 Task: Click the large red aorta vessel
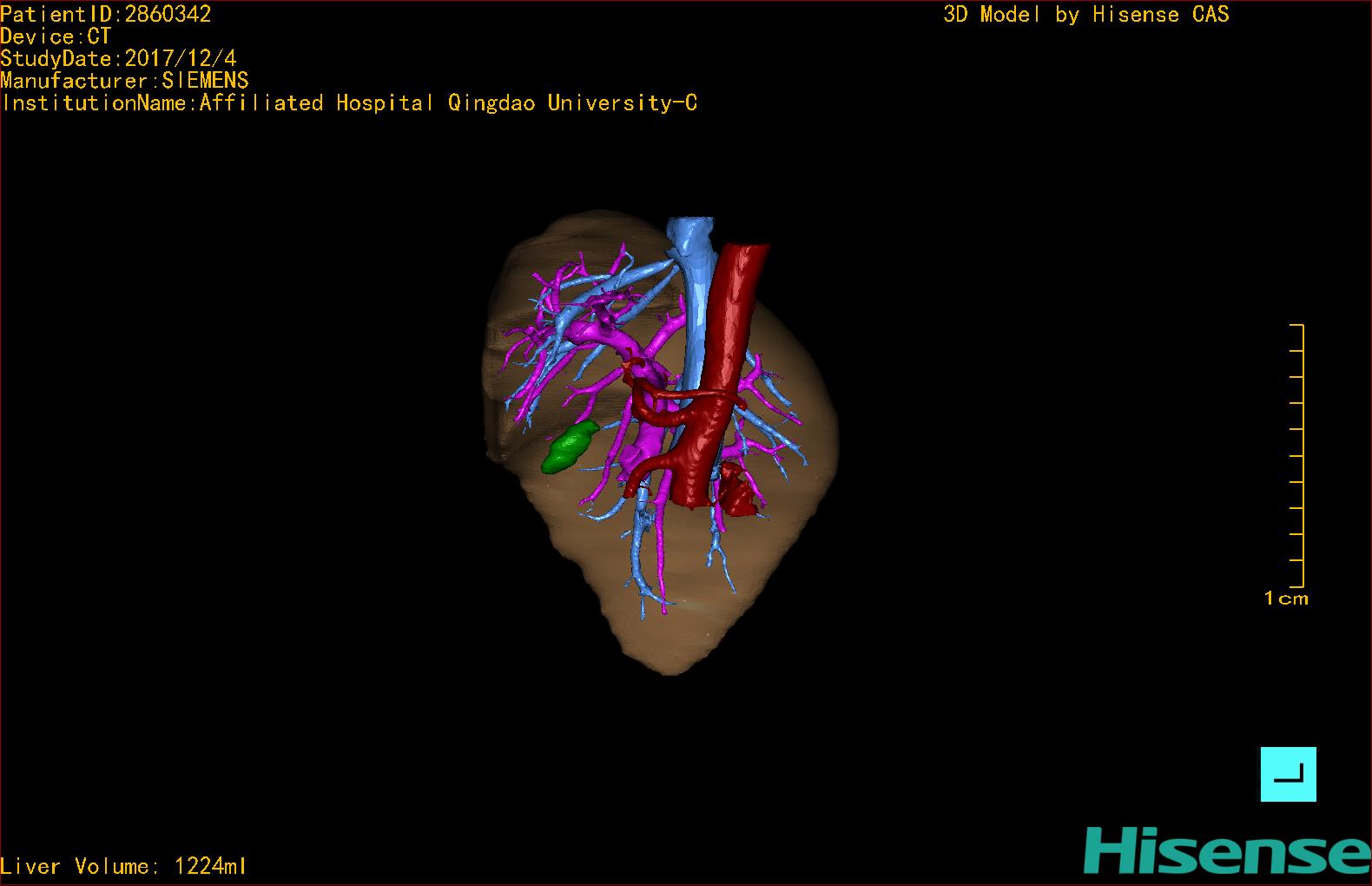pyautogui.click(x=734, y=330)
